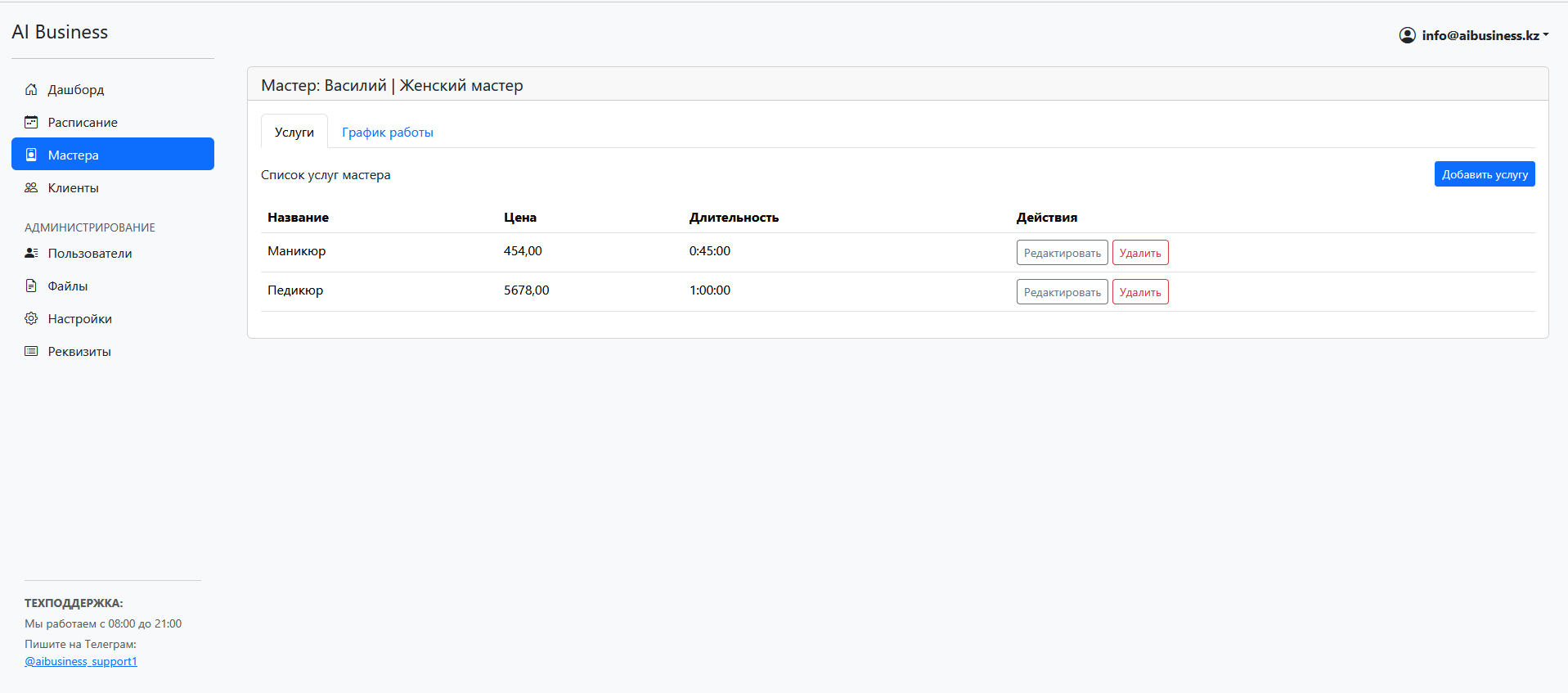Open the Клиенты menu item
The image size is (1568, 693).
click(73, 187)
